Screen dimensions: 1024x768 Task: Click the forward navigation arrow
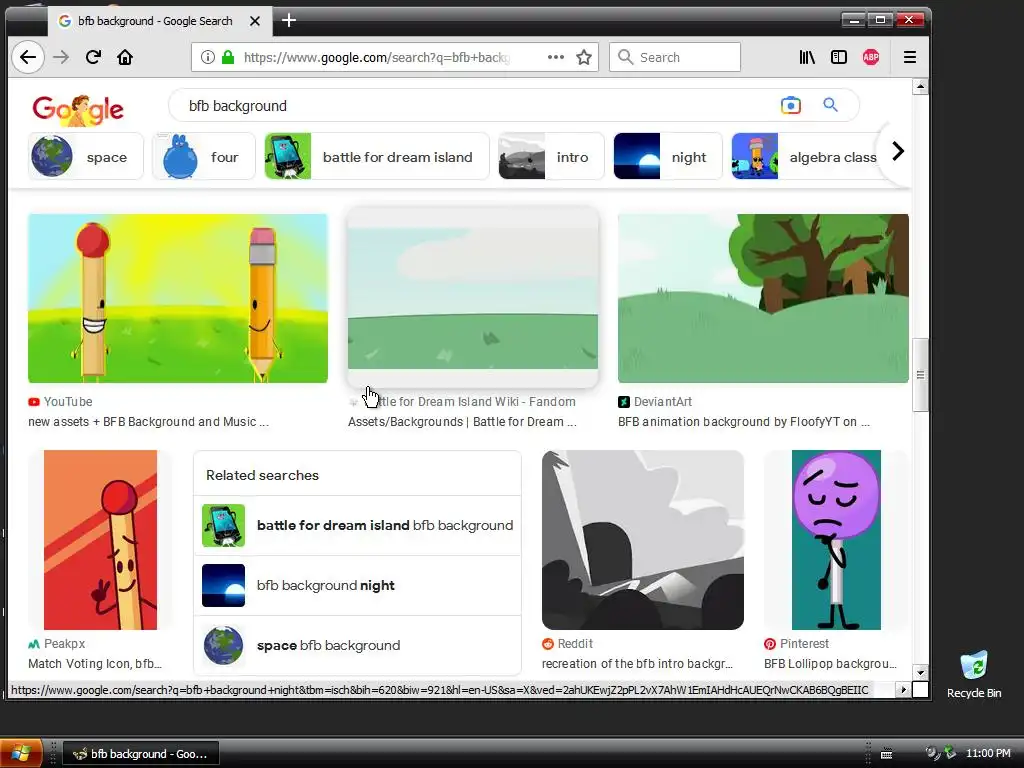coord(61,57)
